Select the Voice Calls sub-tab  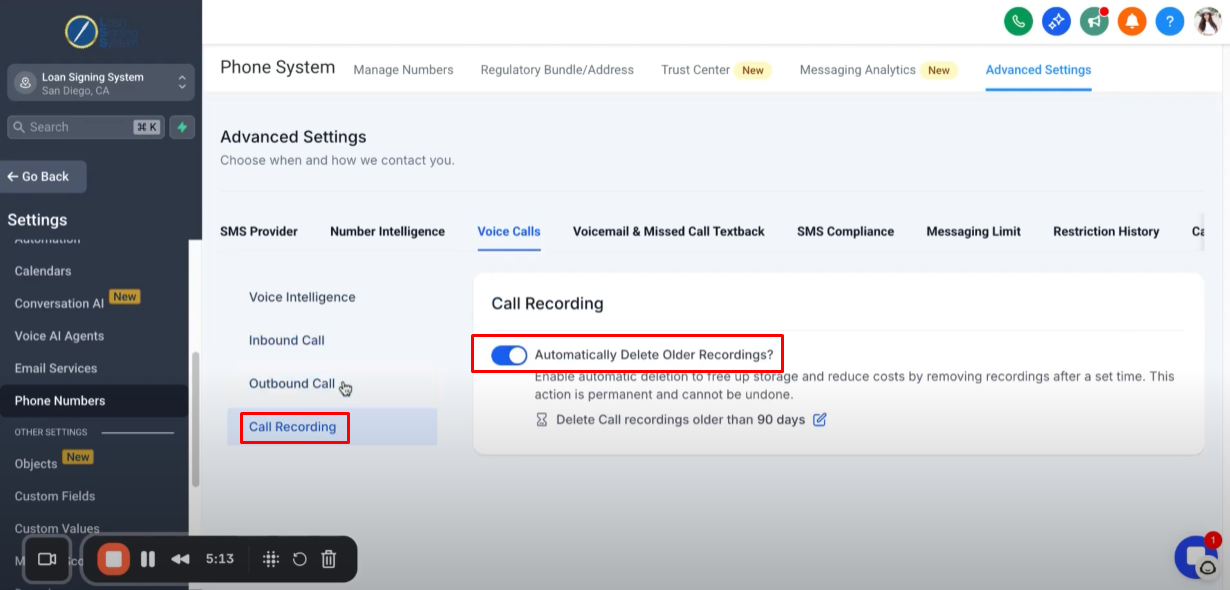[x=509, y=231]
